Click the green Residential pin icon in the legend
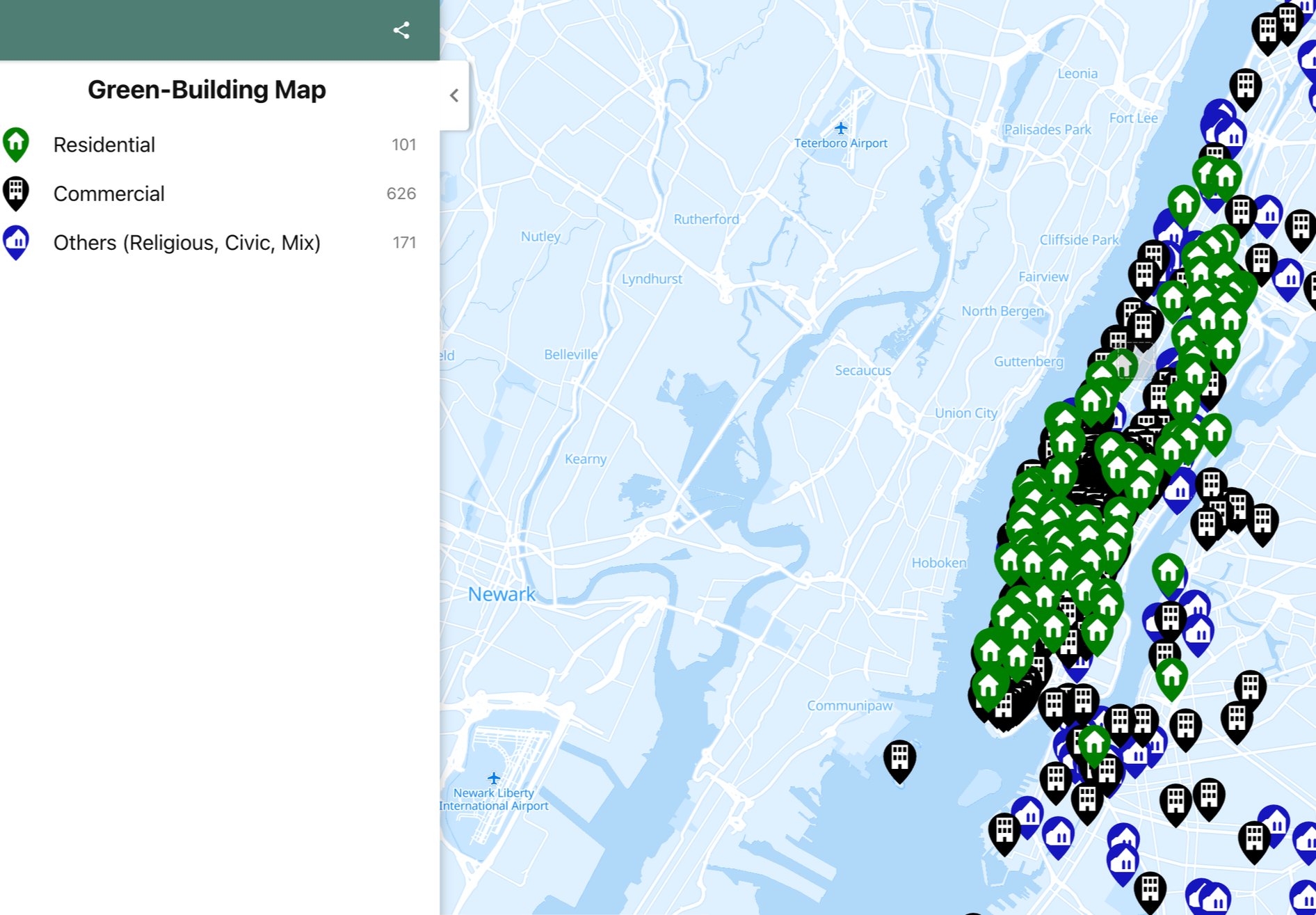Viewport: 1316px width, 915px height. [x=17, y=145]
